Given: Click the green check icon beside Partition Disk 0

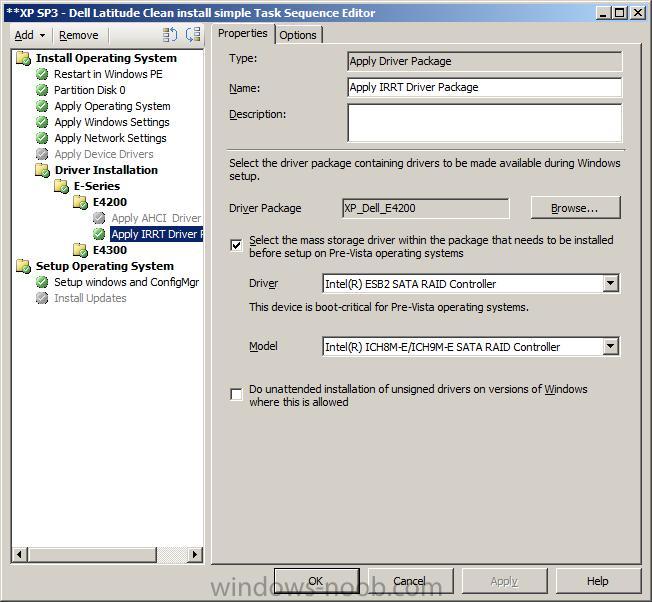Looking at the screenshot, I should click(x=42, y=90).
